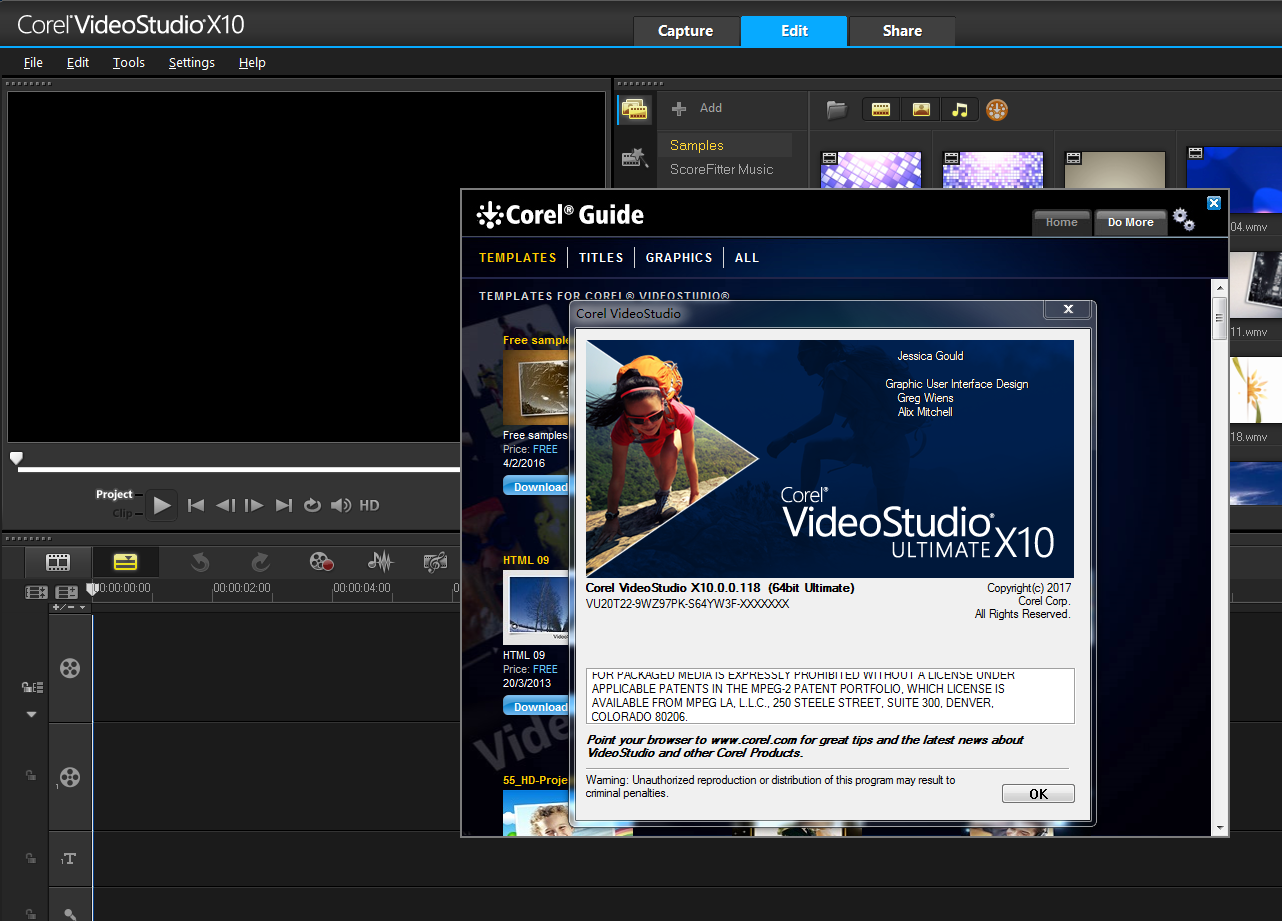Viewport: 1282px width, 921px height.
Task: Toggle Ripple Editing for the video track
Action: tap(32, 687)
